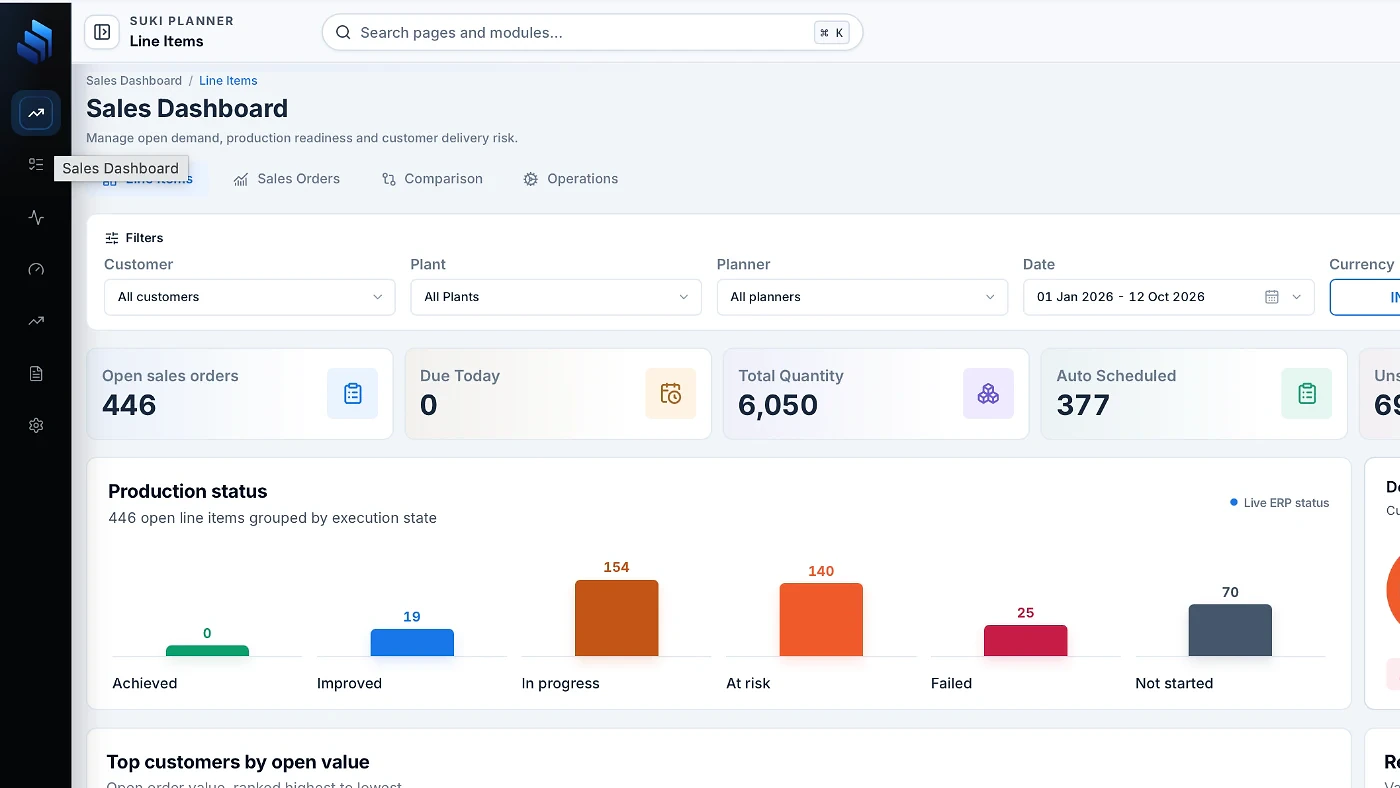Click the Open sales orders clipboard icon
The width and height of the screenshot is (1400, 788).
tap(352, 394)
